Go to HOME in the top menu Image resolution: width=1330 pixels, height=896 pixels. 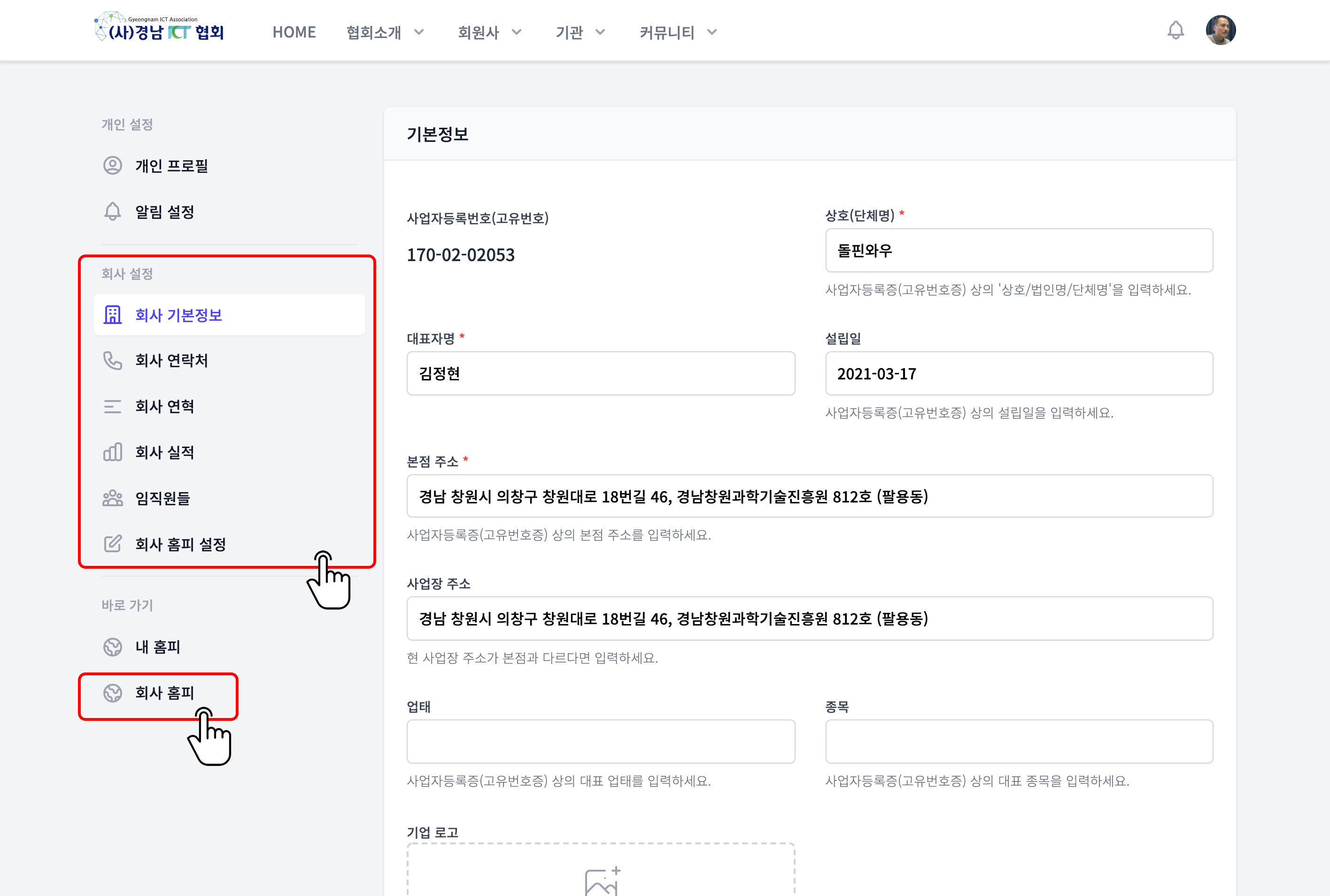(294, 32)
